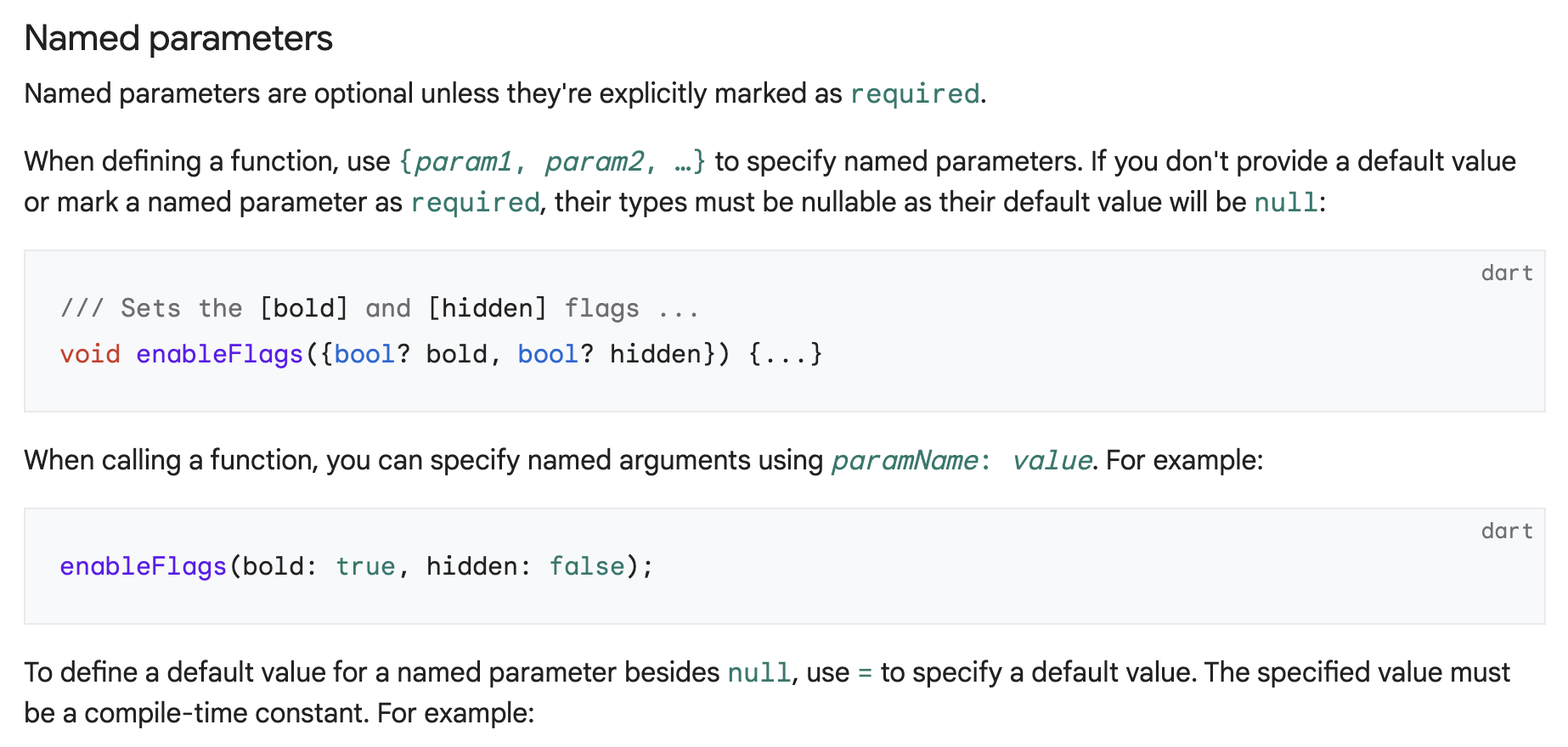1568x747 pixels.
Task: Click the "paramName: value" inline code
Action: 962,461
